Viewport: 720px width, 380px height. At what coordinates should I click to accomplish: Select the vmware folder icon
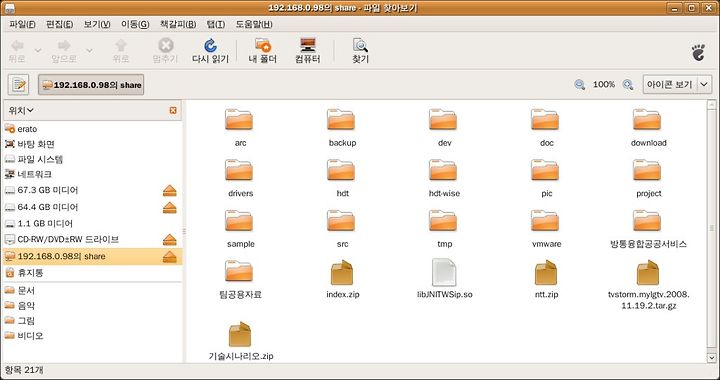pos(545,221)
